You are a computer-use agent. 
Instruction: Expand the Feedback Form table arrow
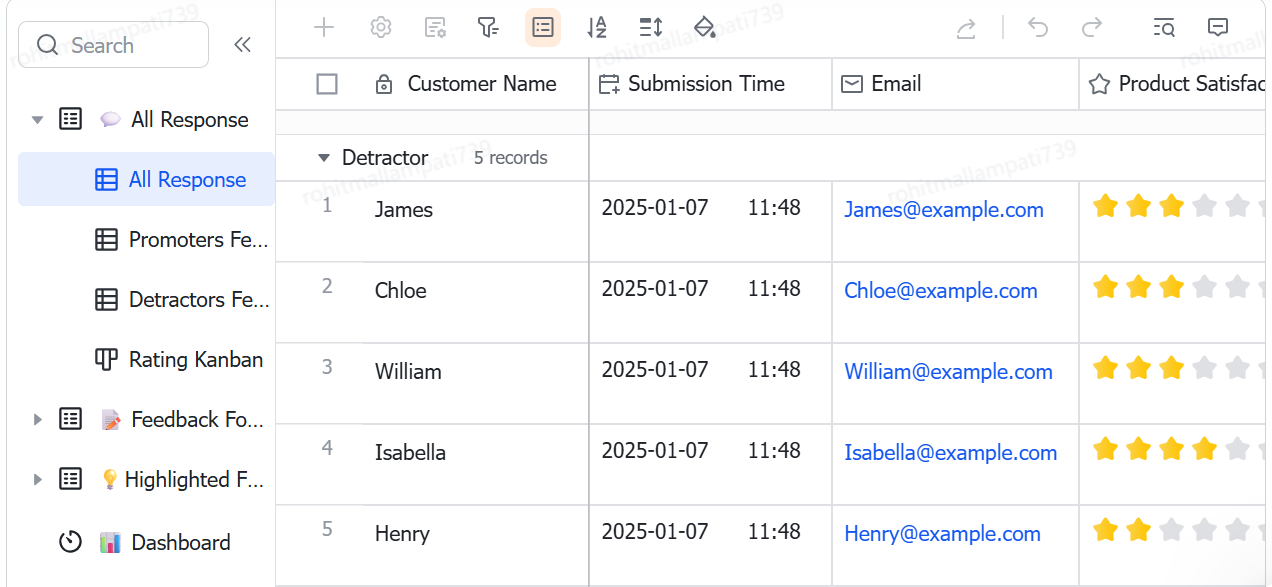(x=38, y=420)
